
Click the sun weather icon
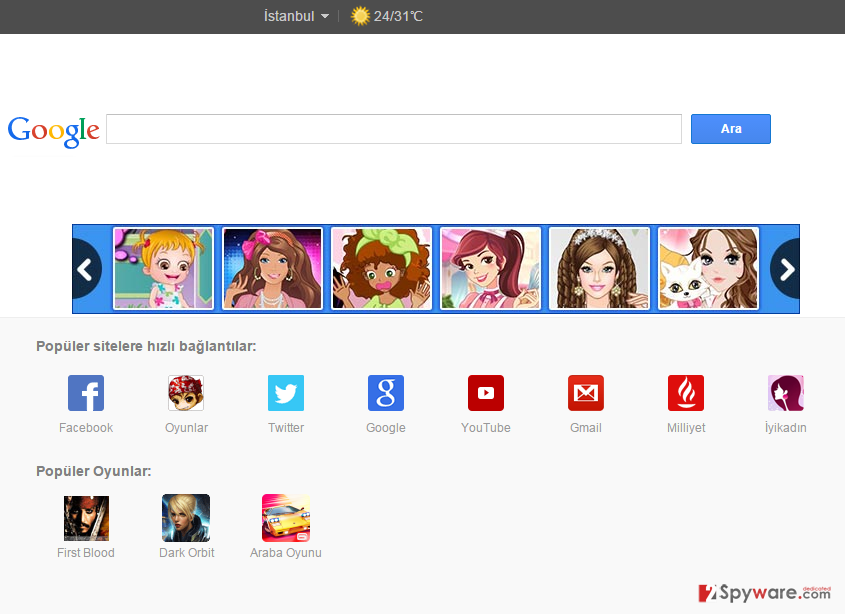(x=360, y=16)
